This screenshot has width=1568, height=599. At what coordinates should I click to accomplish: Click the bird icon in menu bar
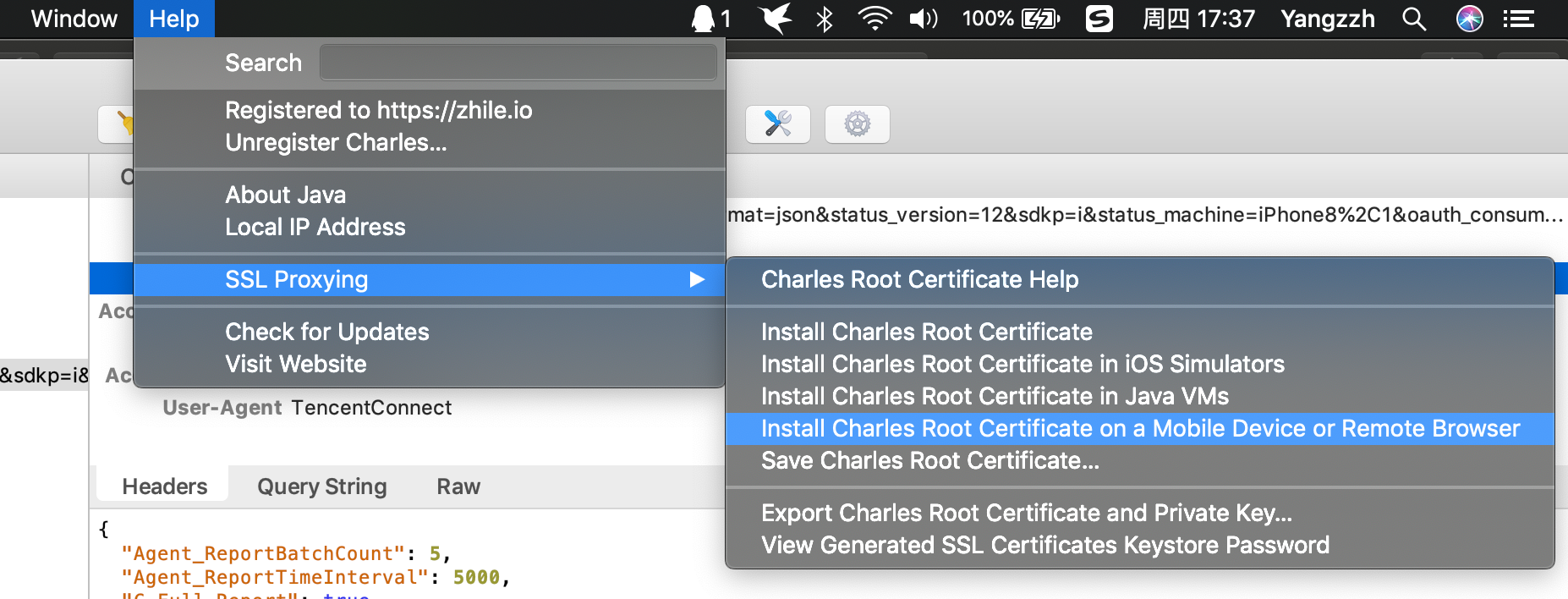775,19
